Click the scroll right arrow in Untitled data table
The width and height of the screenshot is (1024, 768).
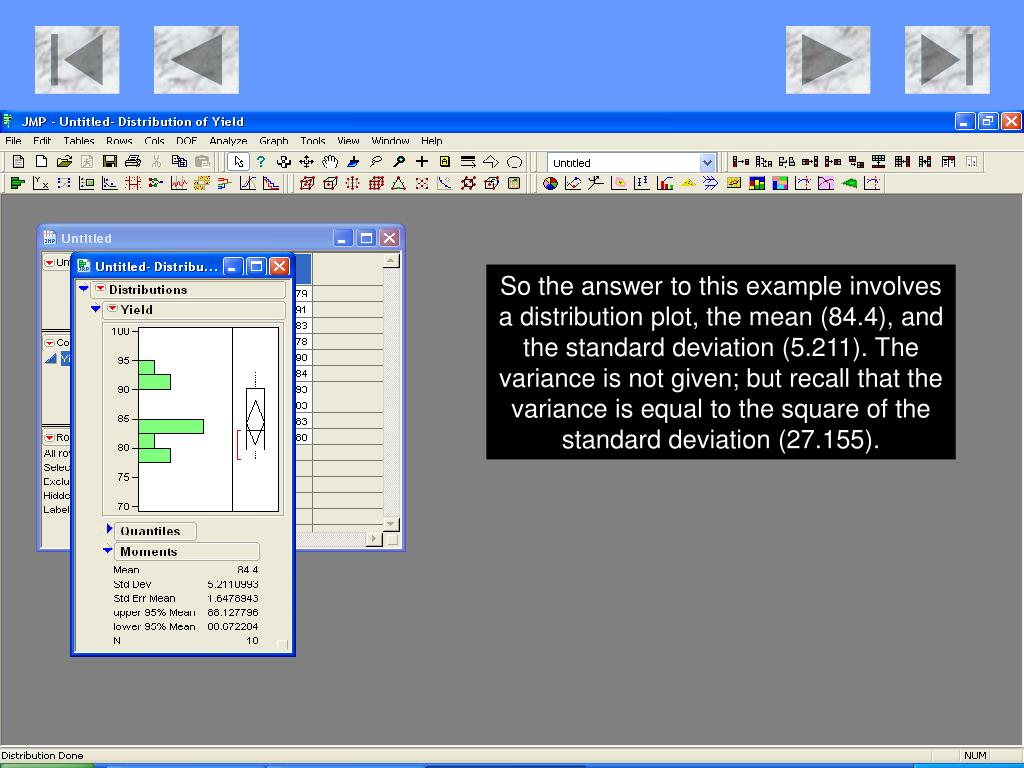(x=374, y=539)
